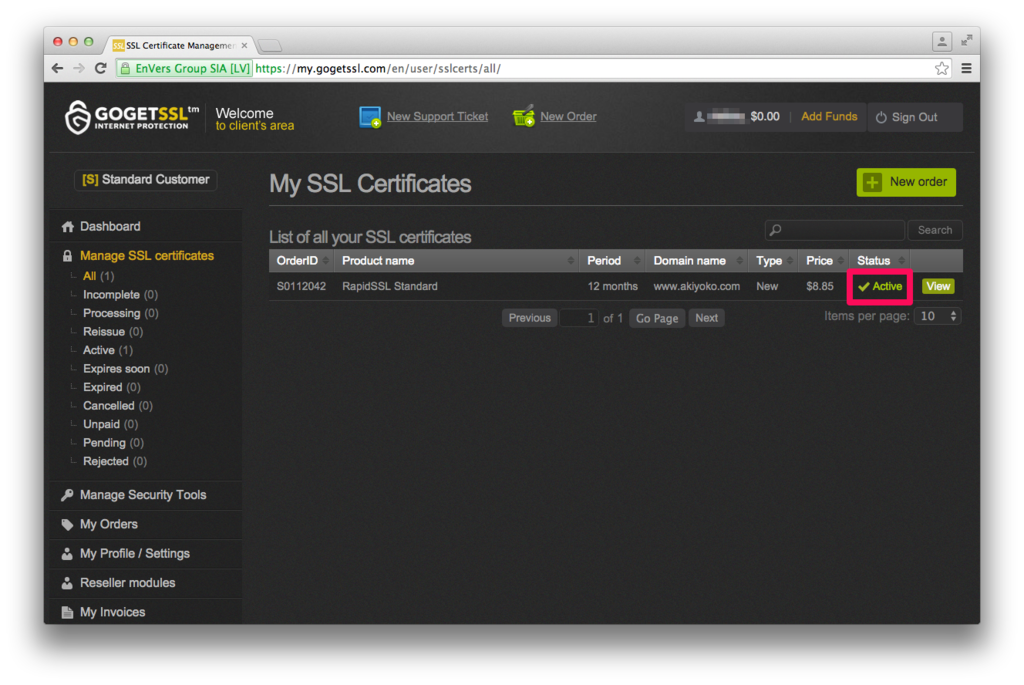Click the Add Funds link
1024x685 pixels.
pyautogui.click(x=829, y=117)
